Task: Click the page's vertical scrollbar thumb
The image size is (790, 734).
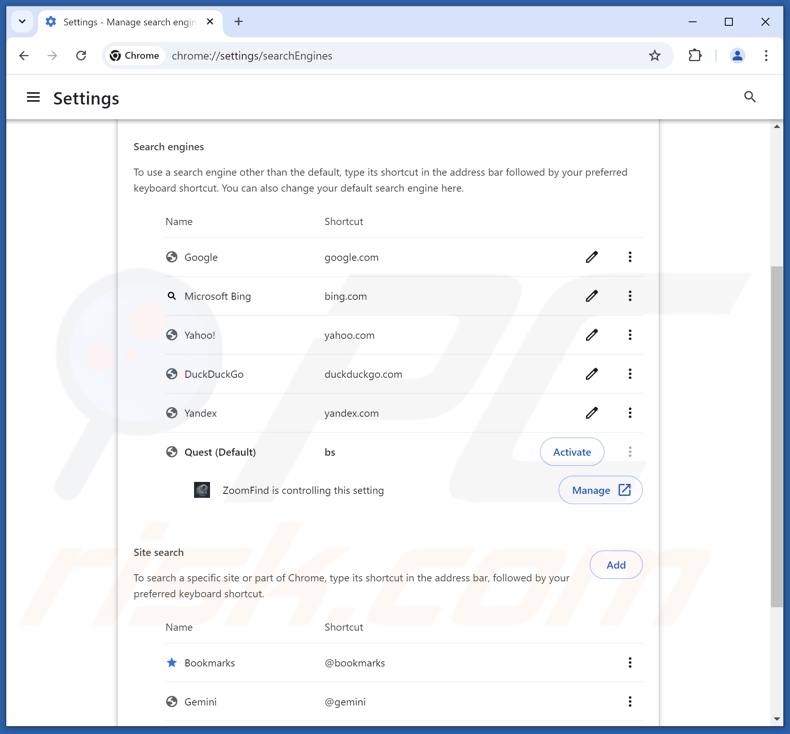Action: click(x=776, y=437)
